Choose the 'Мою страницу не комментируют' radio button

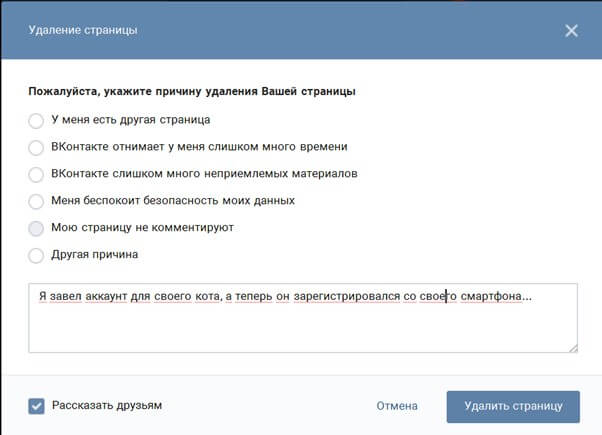[x=36, y=228]
